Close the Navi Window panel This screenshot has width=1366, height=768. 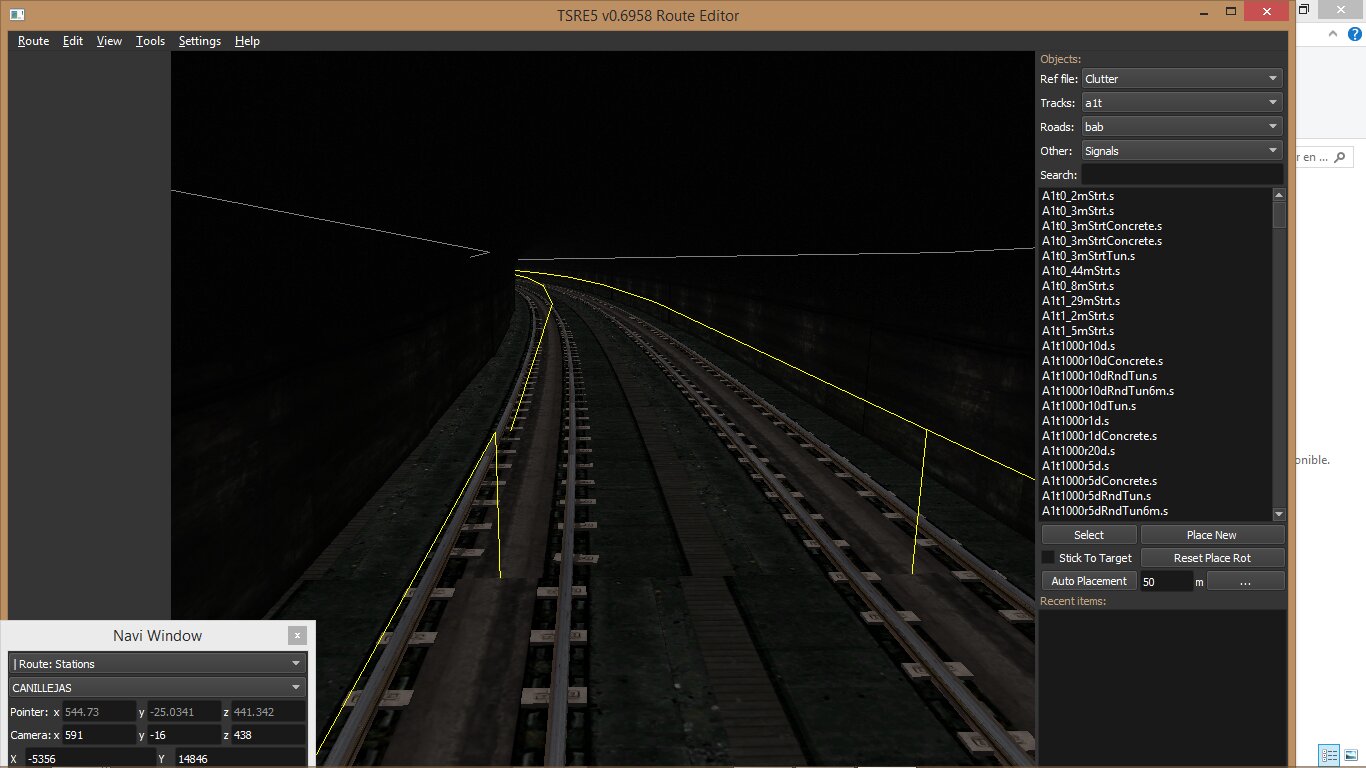pyautogui.click(x=297, y=636)
